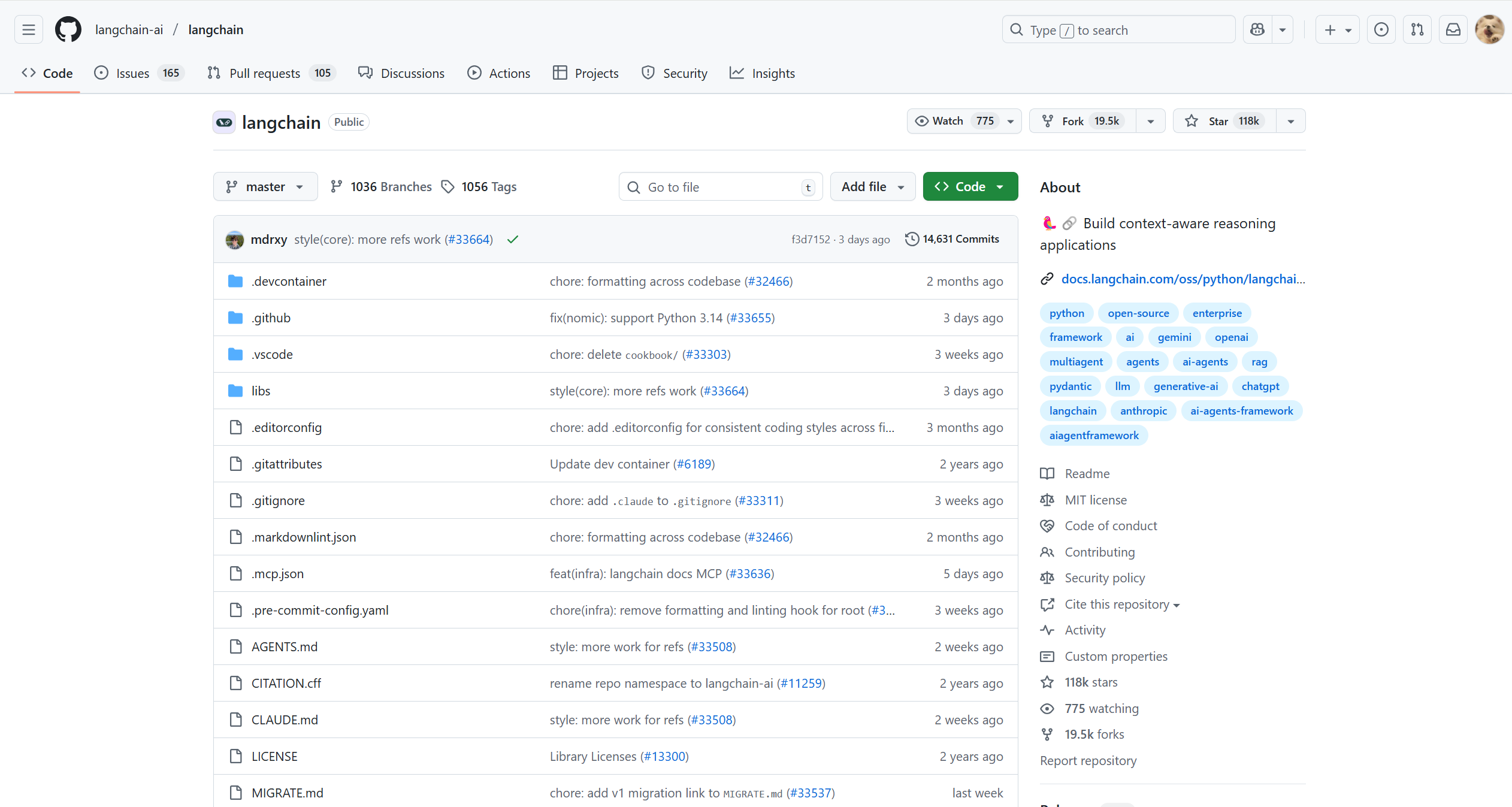Open Copilot chat icon in header
Image resolution: width=1512 pixels, height=807 pixels.
(1257, 30)
